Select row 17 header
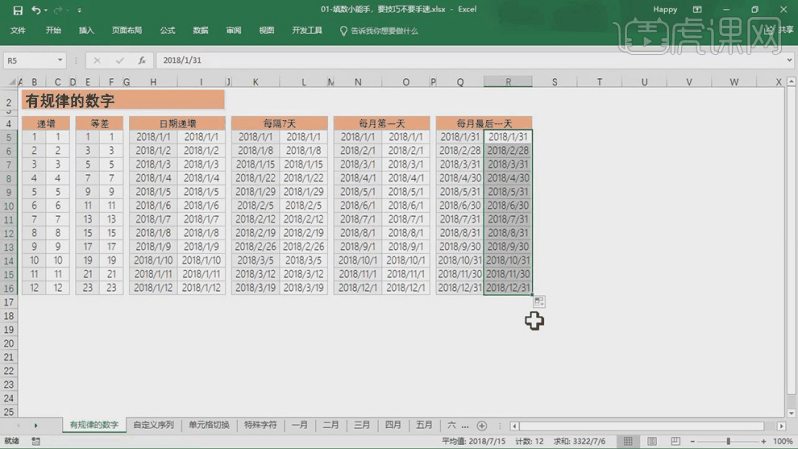 point(9,302)
